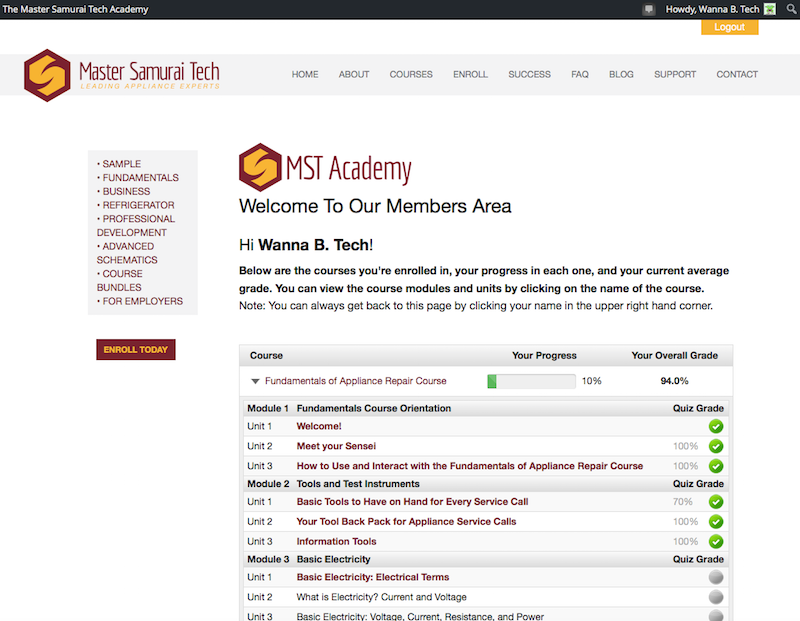This screenshot has width=800, height=621.
Task: Open the CONTACT menu item
Action: [737, 74]
